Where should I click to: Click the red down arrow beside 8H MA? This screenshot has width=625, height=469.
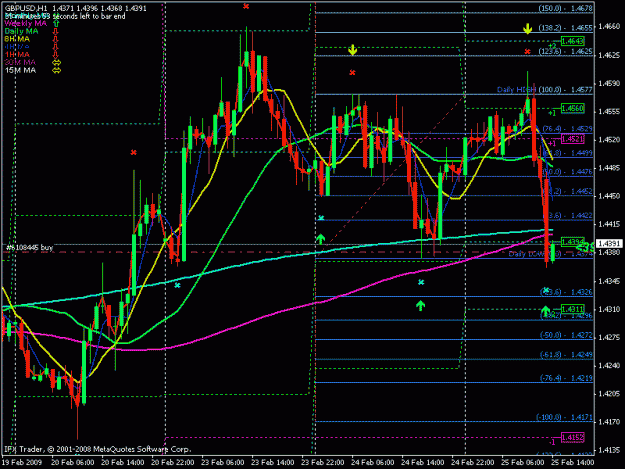[x=56, y=39]
